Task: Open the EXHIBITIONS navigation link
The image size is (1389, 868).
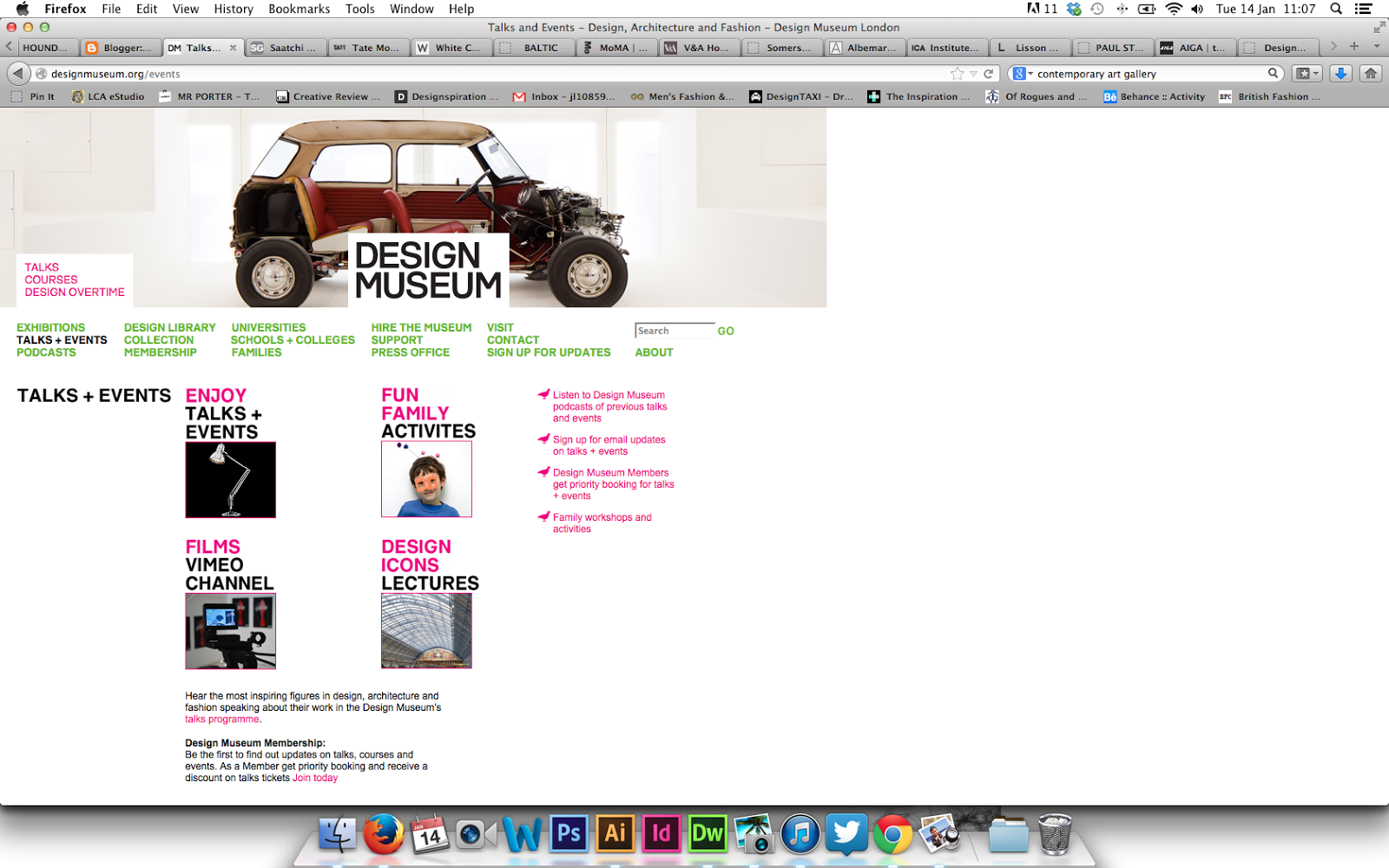Action: (x=51, y=327)
